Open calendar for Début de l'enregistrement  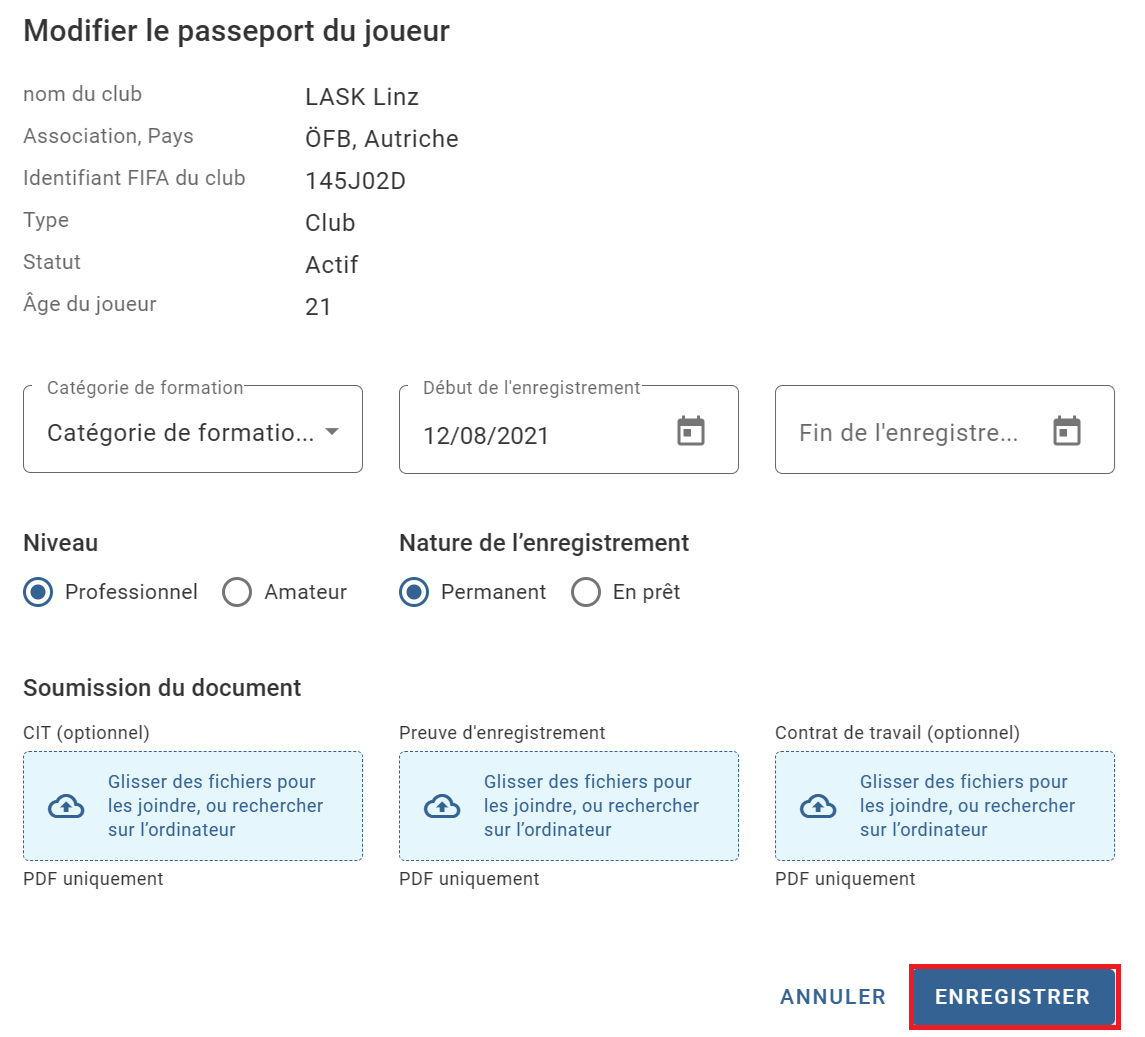coord(690,431)
